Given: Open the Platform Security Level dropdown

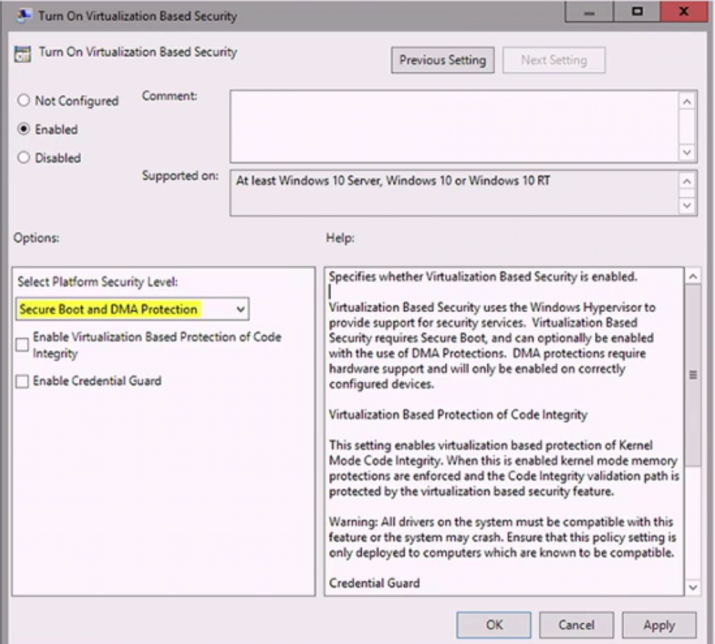Looking at the screenshot, I should tap(132, 309).
